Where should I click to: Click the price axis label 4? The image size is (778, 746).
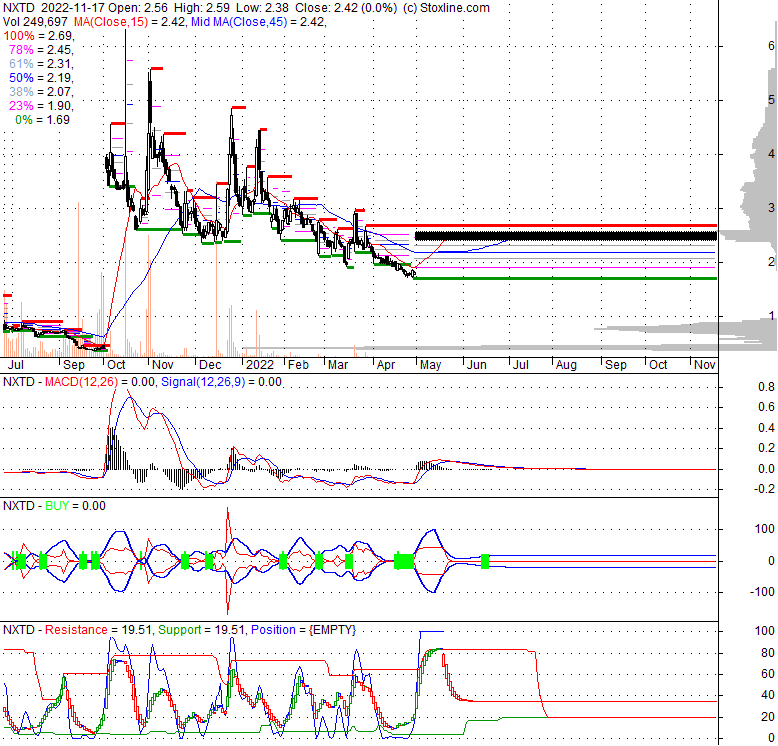[x=771, y=154]
